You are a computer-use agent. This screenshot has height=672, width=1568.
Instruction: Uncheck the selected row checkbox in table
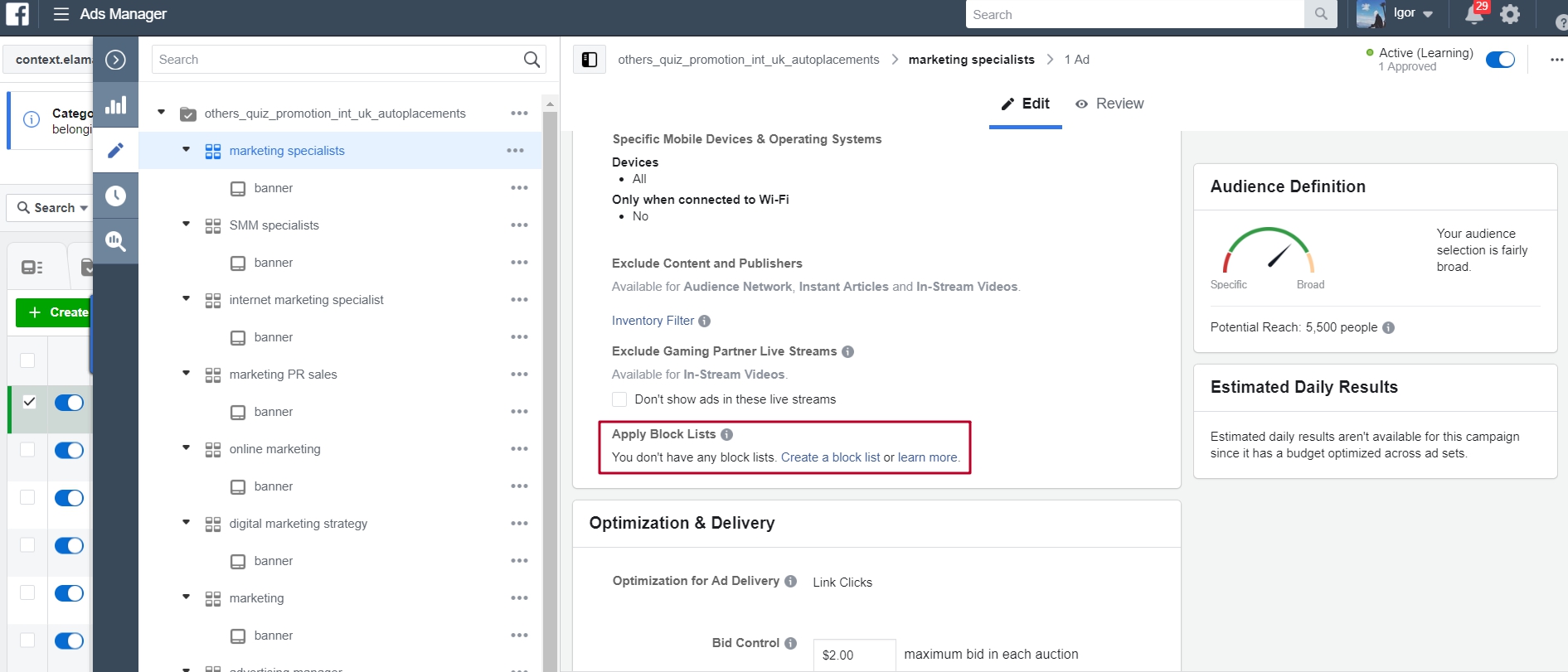(x=29, y=403)
